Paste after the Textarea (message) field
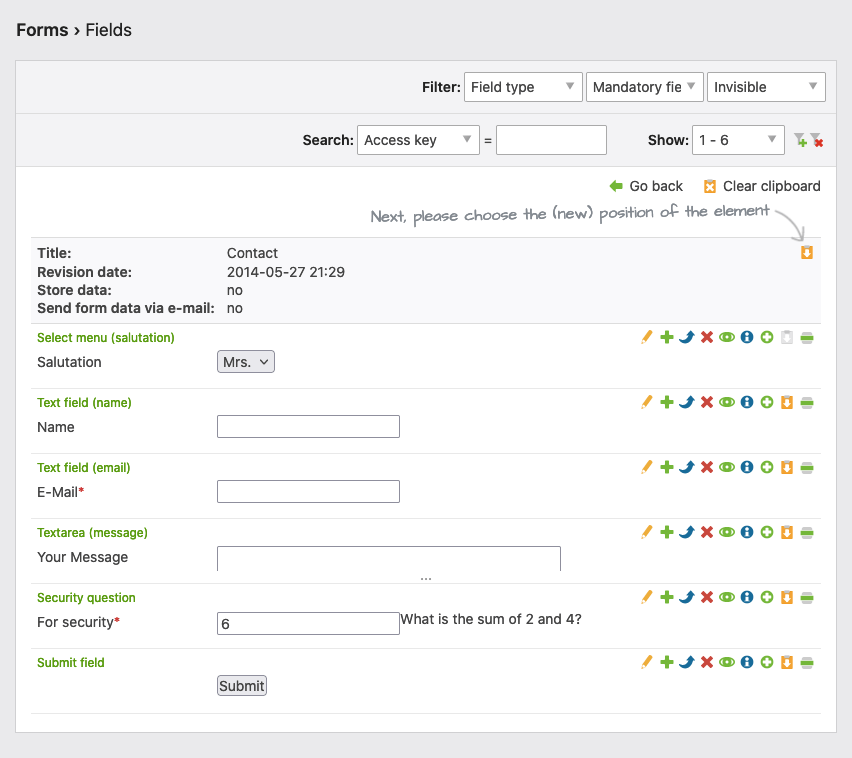This screenshot has height=758, width=852. pyautogui.click(x=787, y=532)
